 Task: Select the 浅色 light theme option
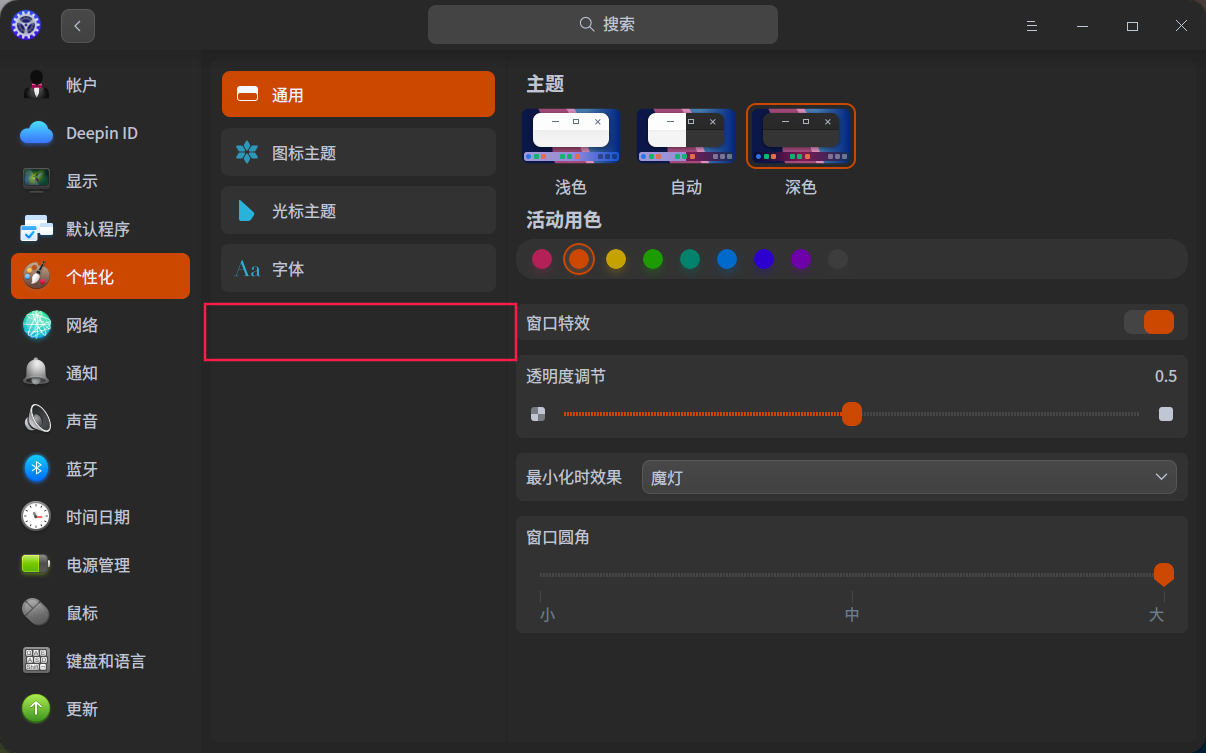pyautogui.click(x=570, y=136)
